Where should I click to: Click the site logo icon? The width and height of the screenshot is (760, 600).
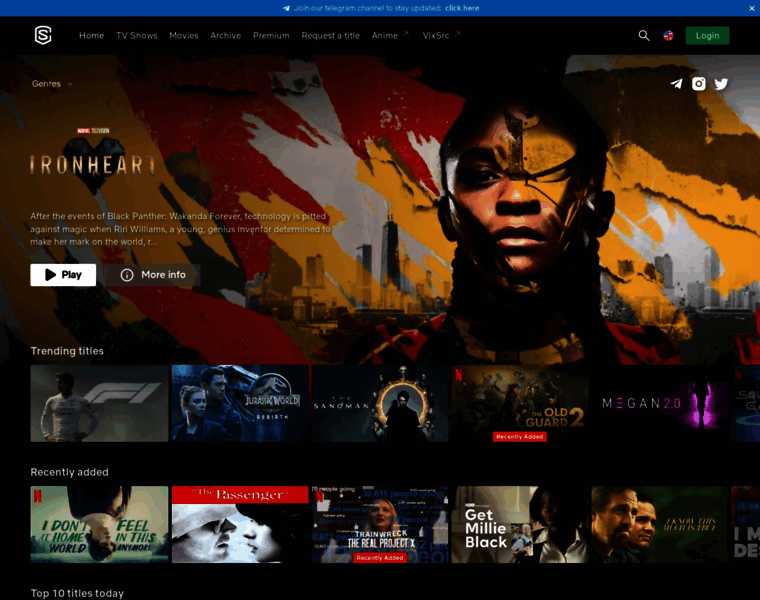pos(43,35)
